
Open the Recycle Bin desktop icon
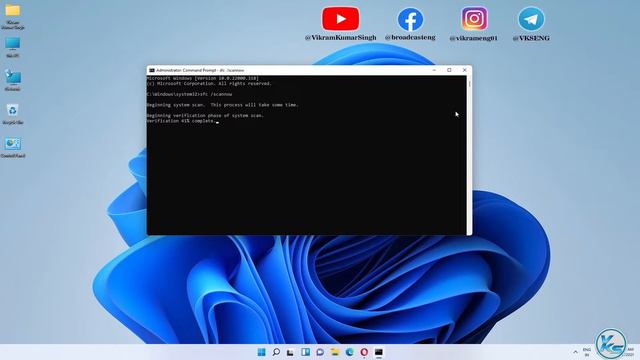(13, 113)
